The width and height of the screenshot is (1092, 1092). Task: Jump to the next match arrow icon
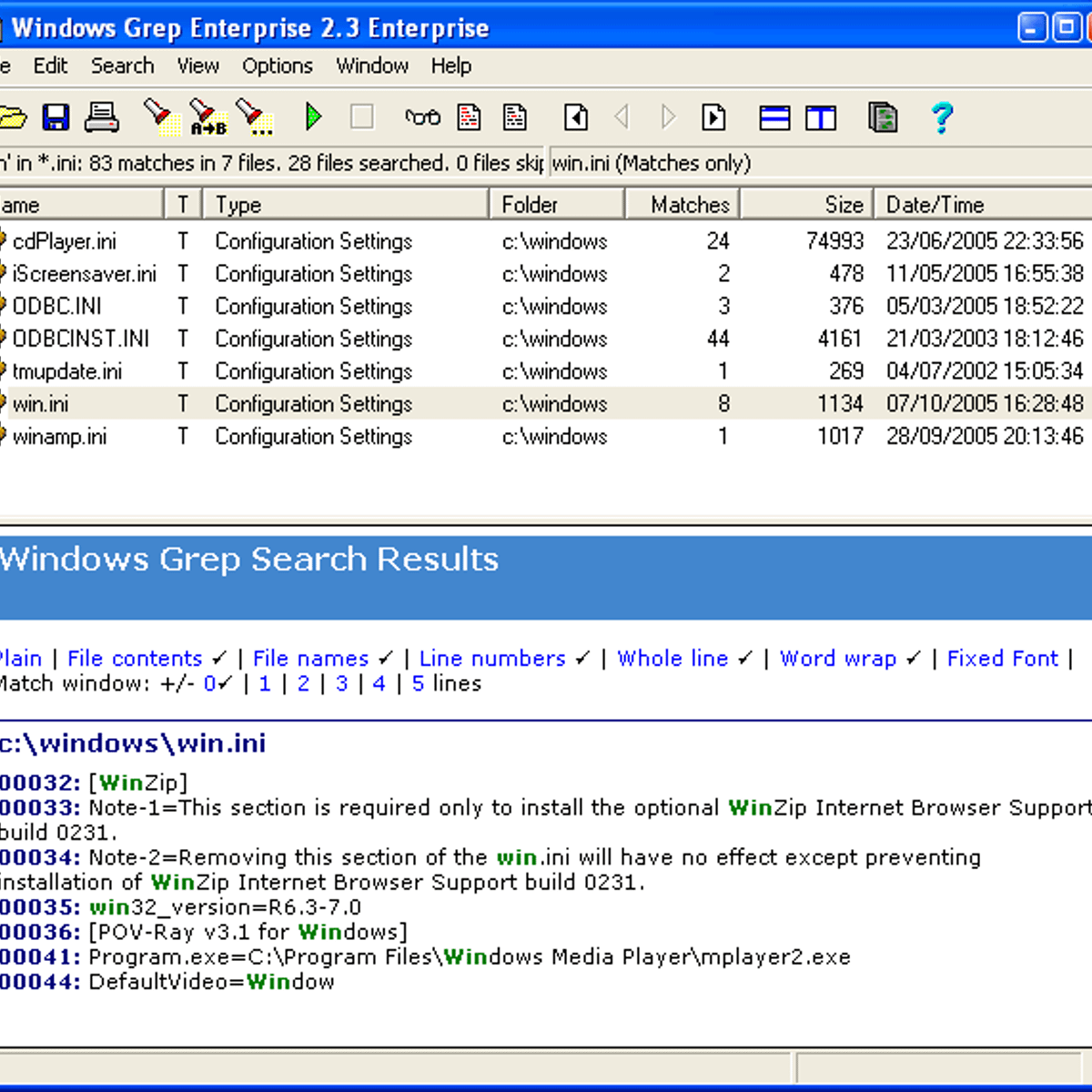tap(669, 116)
